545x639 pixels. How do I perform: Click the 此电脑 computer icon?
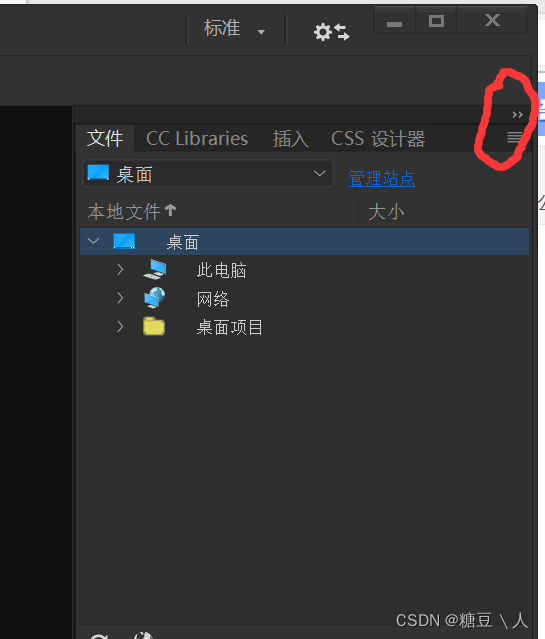(x=155, y=269)
